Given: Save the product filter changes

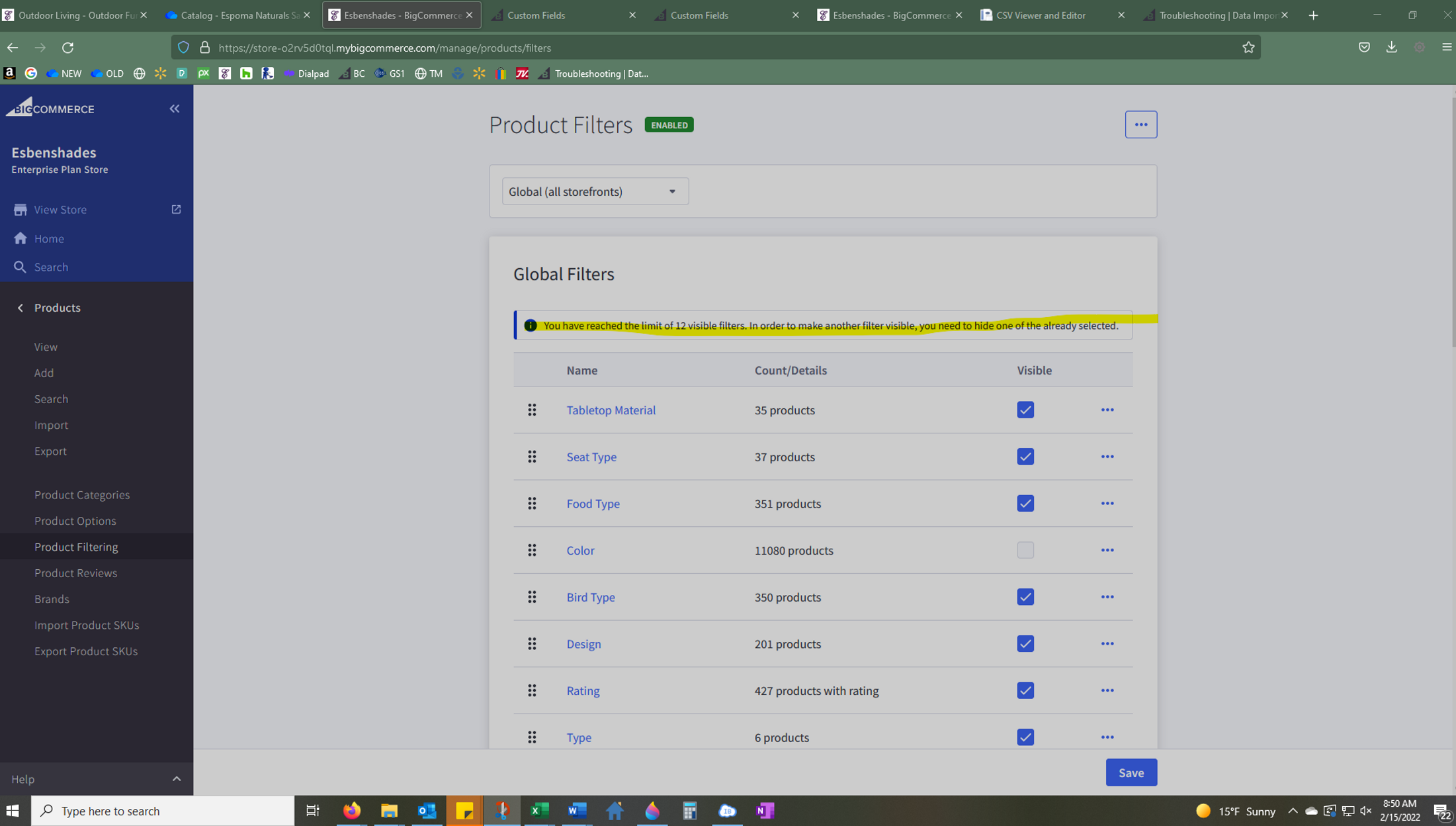Looking at the screenshot, I should coord(1131,772).
